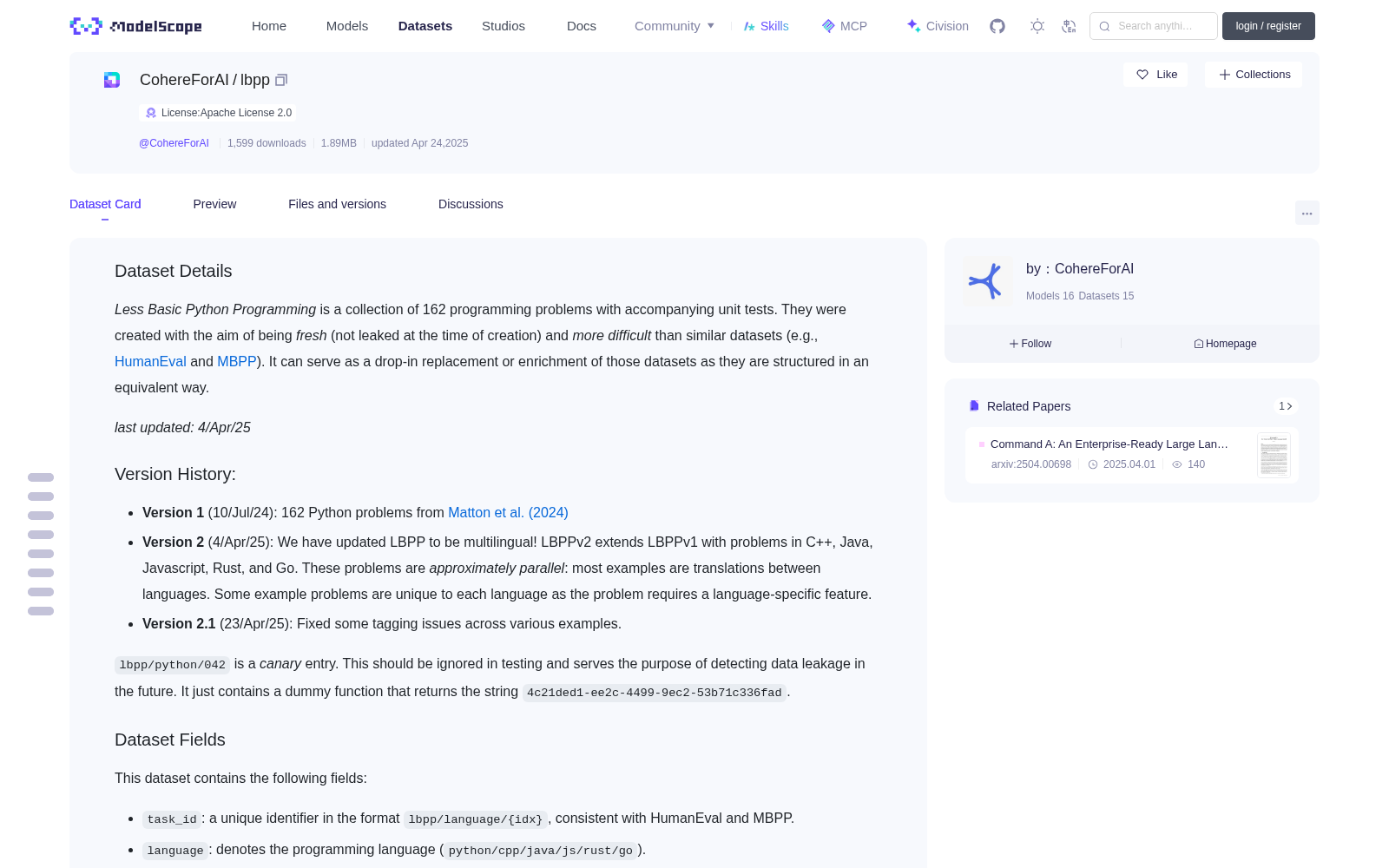The image size is (1389, 868).
Task: Open the Datasets navigation item
Action: (425, 26)
